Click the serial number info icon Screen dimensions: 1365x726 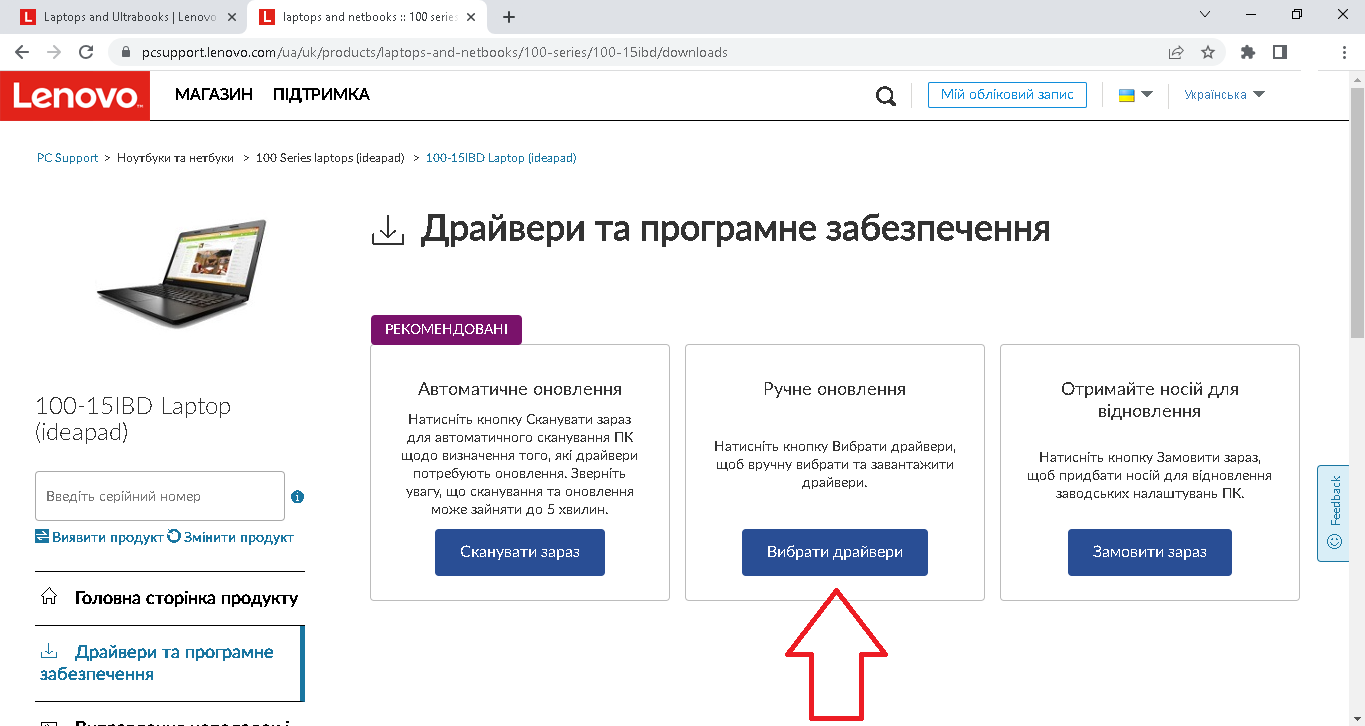(297, 497)
